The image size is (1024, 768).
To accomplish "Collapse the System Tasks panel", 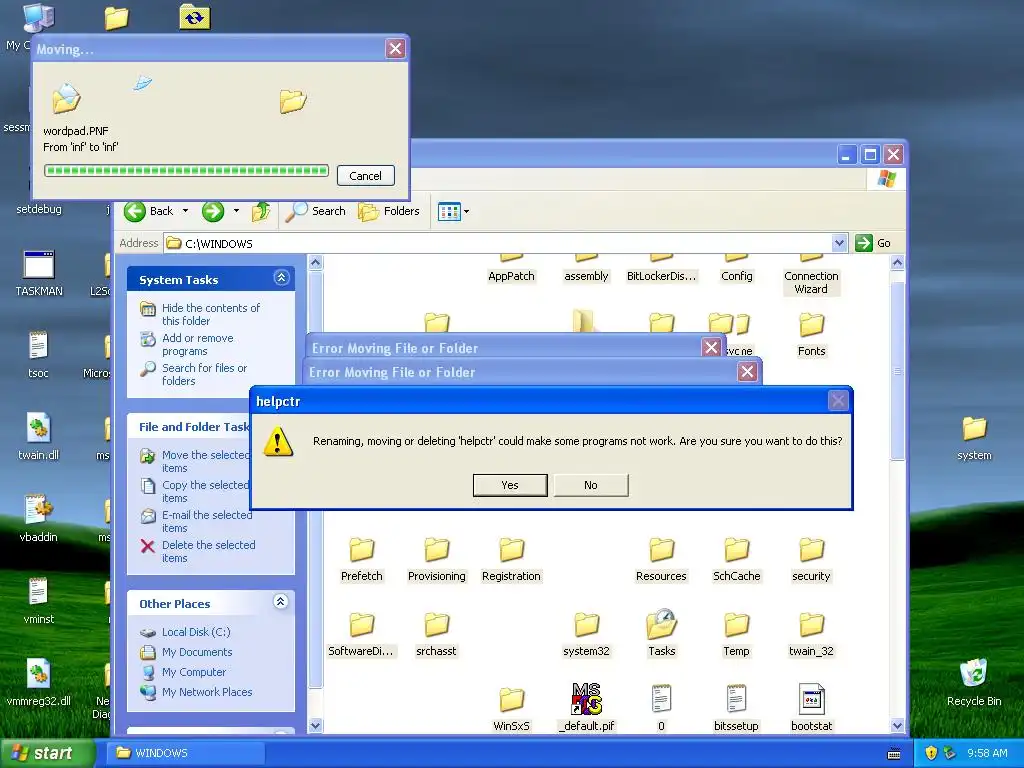I will (x=281, y=278).
